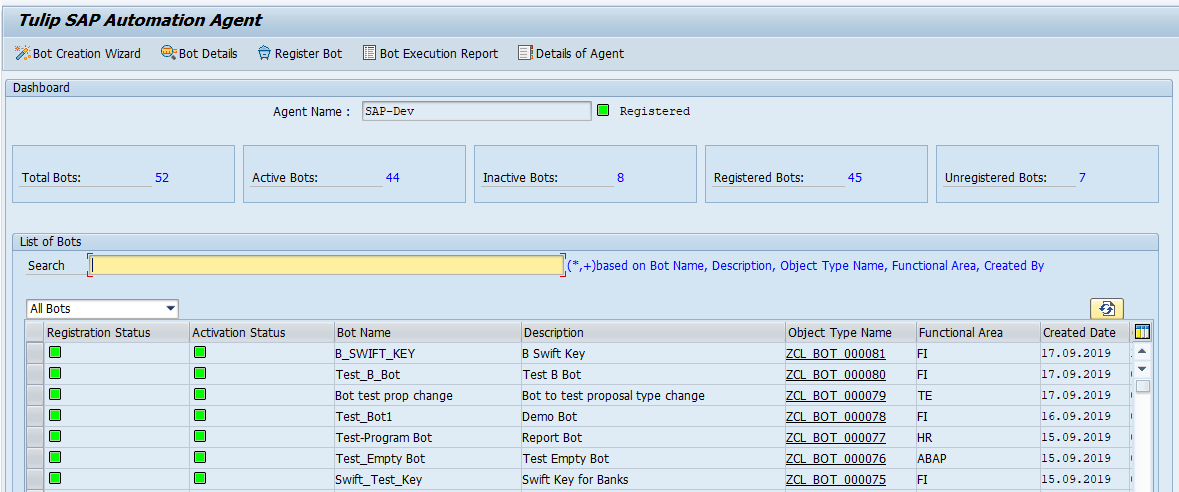Click the Activation Status column header
This screenshot has height=492, width=1179.
[x=262, y=333]
